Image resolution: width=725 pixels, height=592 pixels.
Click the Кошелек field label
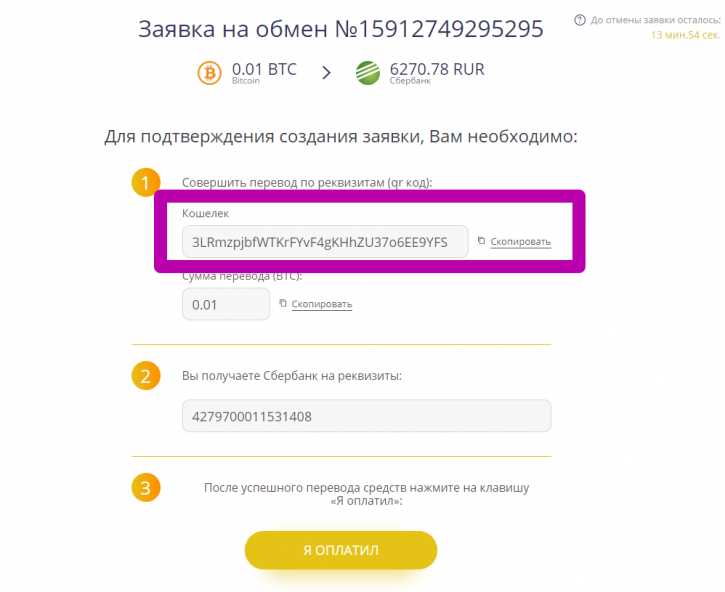coord(205,213)
